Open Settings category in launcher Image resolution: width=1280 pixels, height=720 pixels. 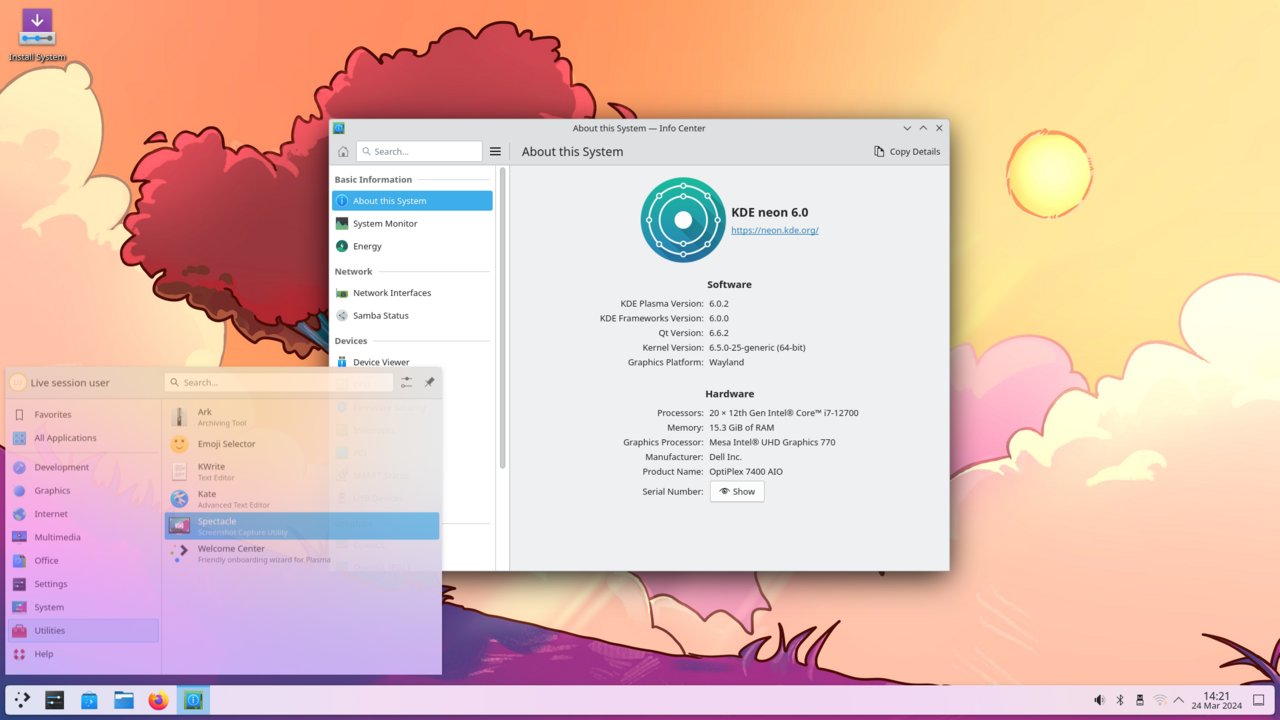click(83, 584)
